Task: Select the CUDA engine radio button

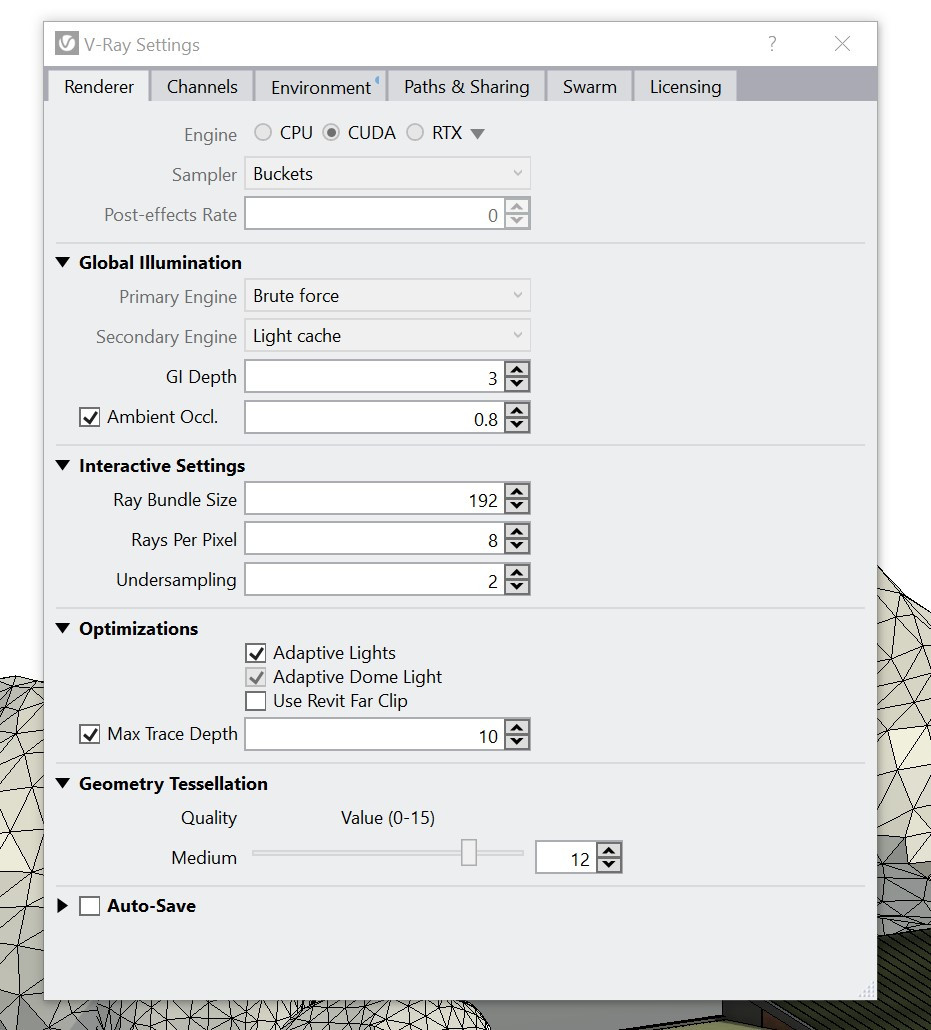Action: coord(331,133)
